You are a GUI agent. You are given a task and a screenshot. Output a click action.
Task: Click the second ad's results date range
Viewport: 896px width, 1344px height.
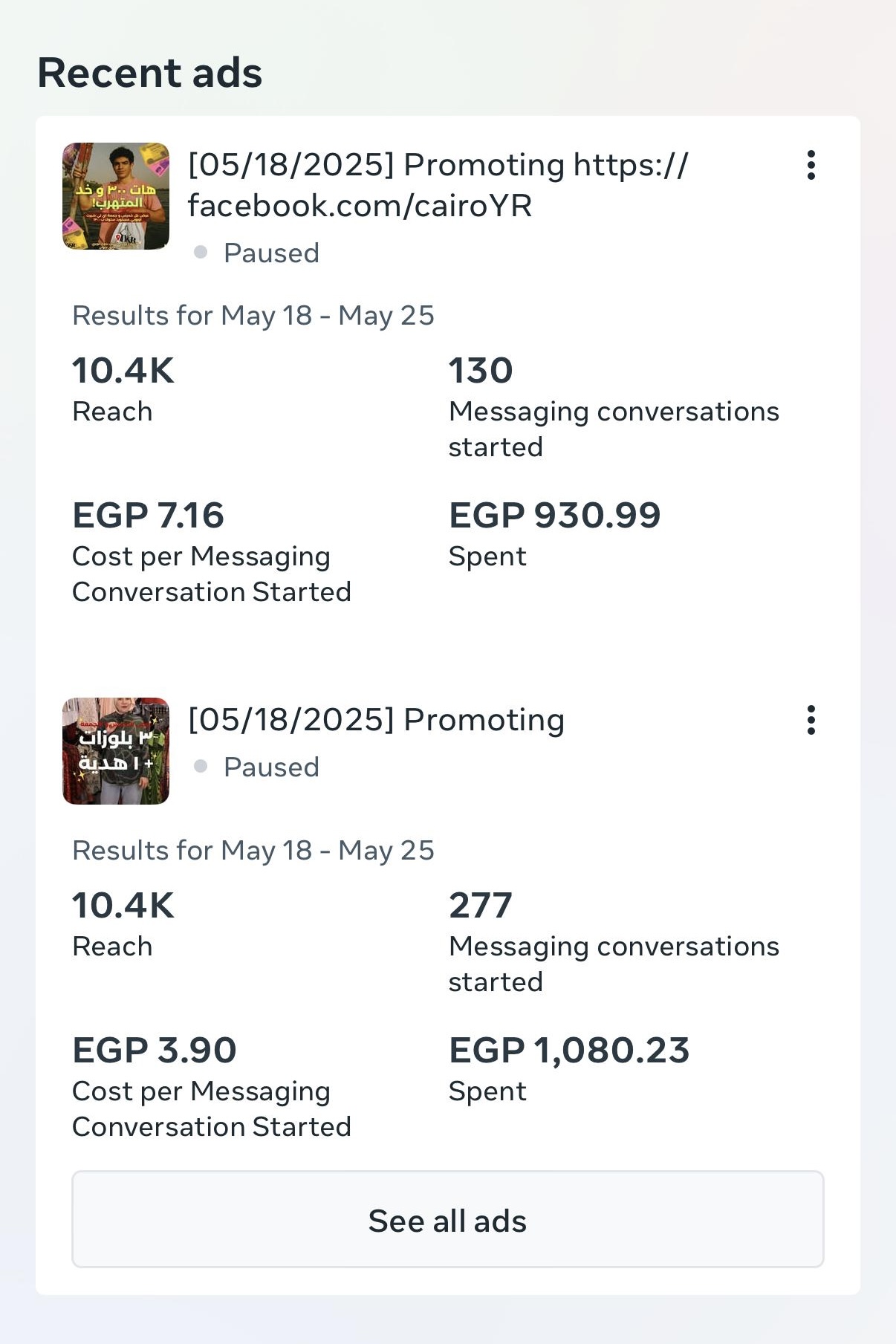[x=253, y=851]
